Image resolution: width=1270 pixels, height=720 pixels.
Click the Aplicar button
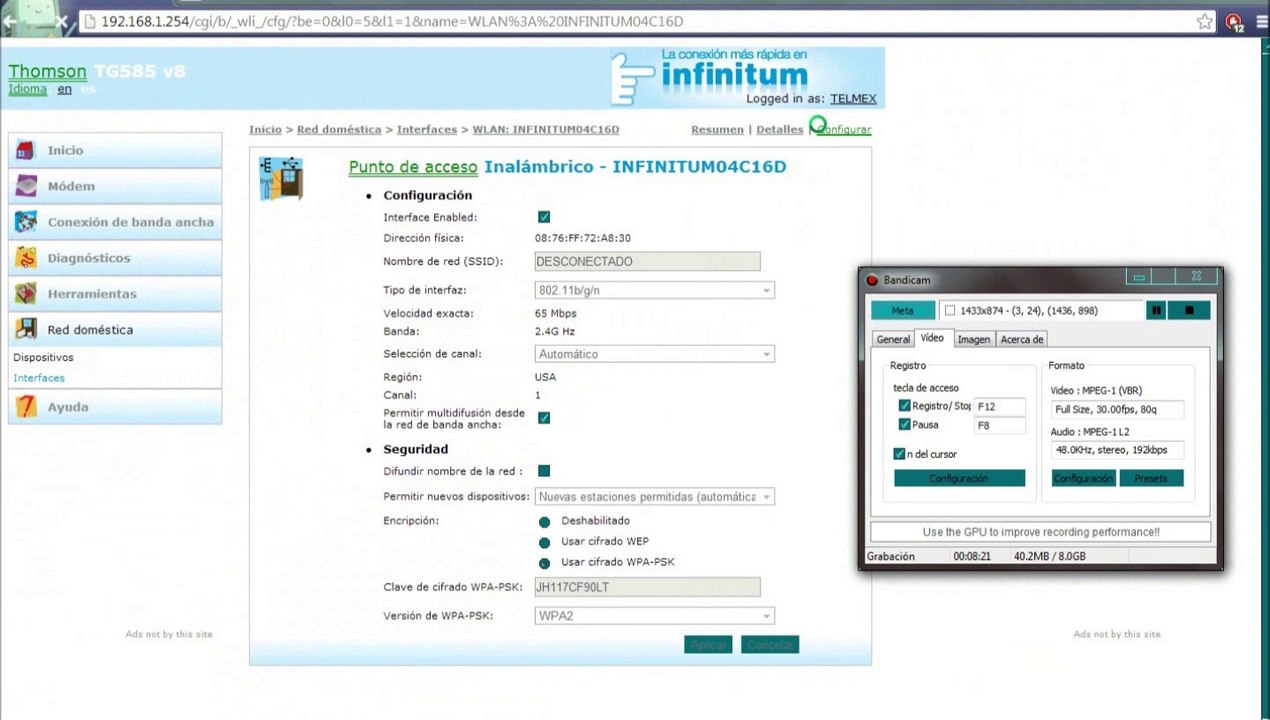pyautogui.click(x=708, y=645)
